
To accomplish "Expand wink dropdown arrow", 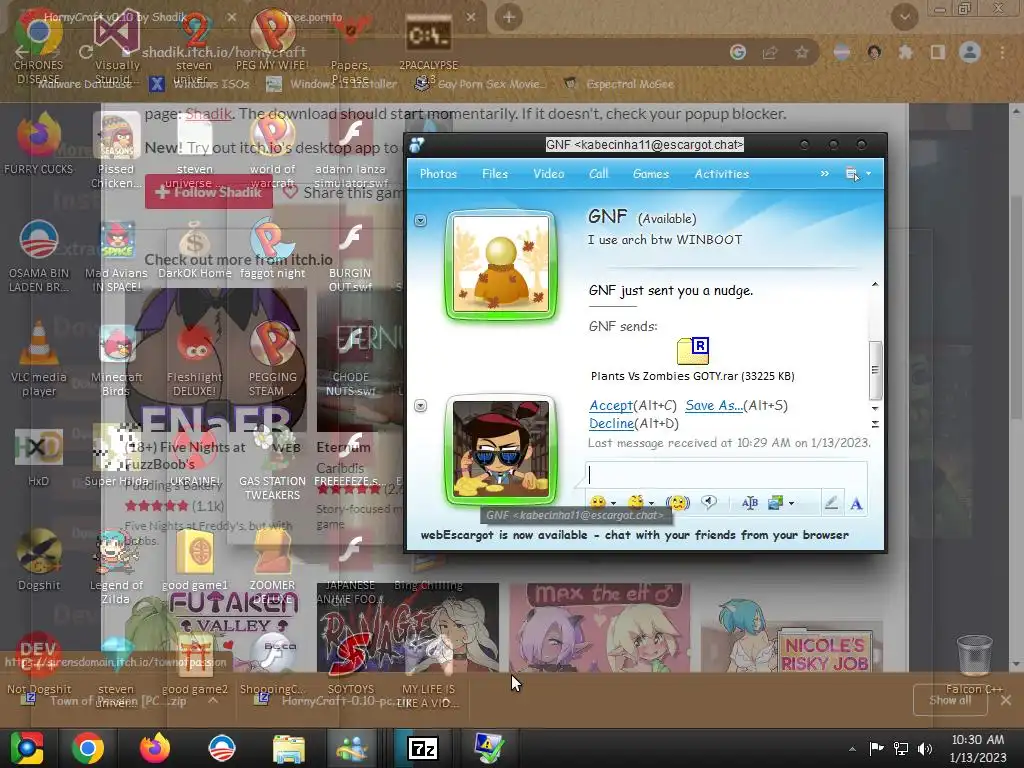I will (651, 504).
